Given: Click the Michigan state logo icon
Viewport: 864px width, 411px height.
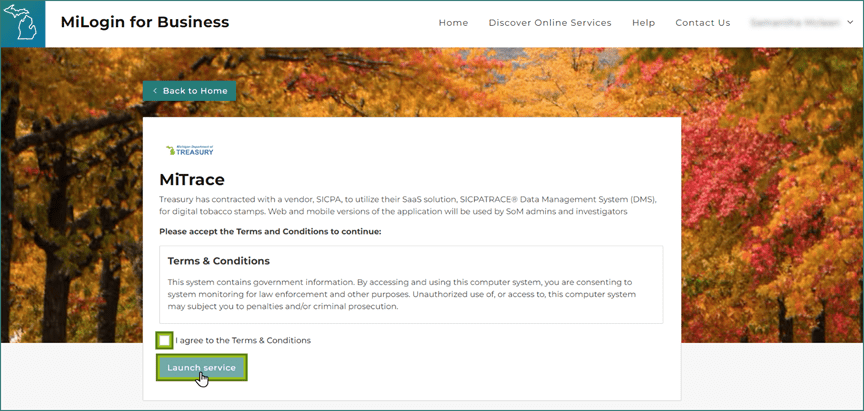Looking at the screenshot, I should [22, 24].
